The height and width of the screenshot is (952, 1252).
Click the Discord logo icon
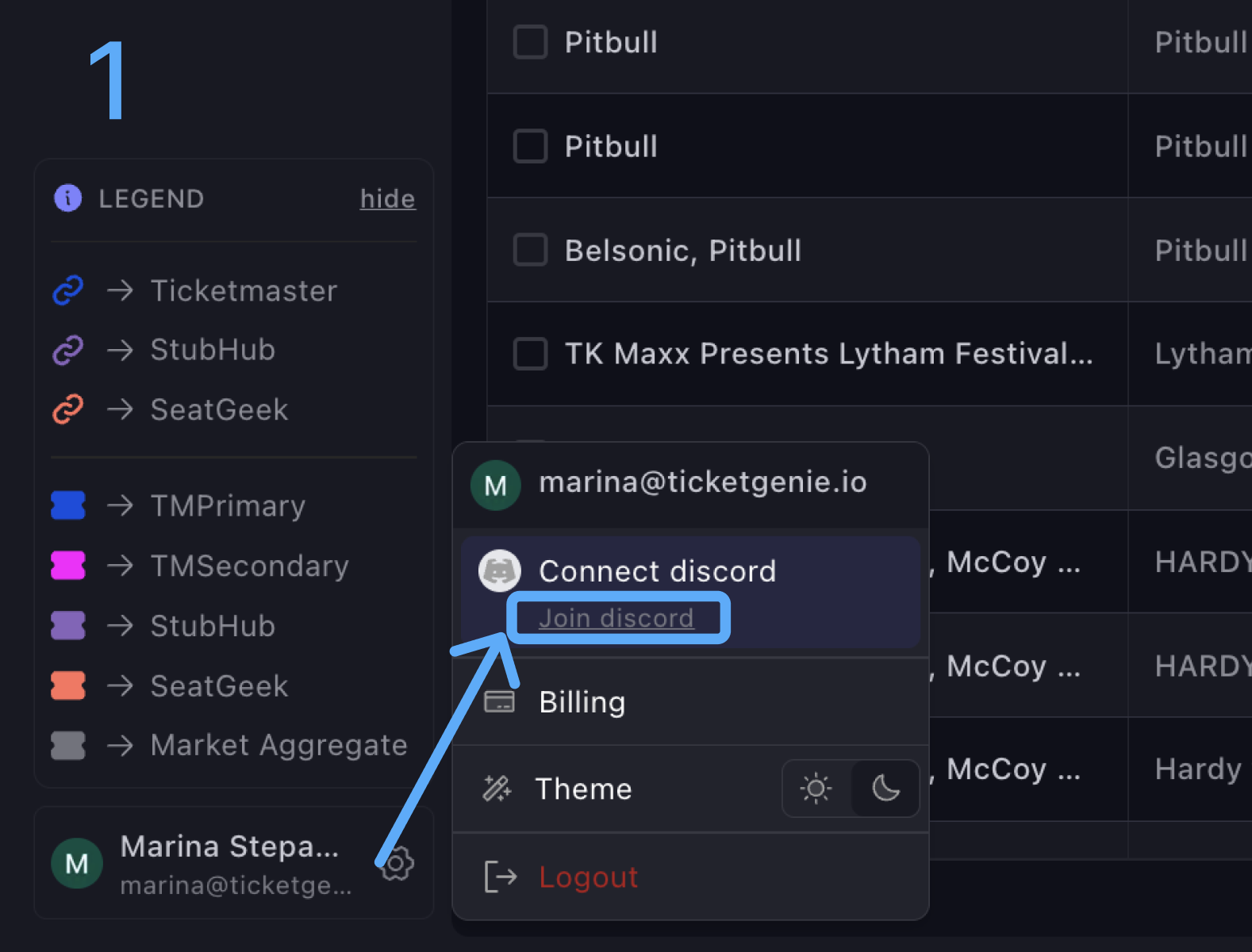pos(500,570)
